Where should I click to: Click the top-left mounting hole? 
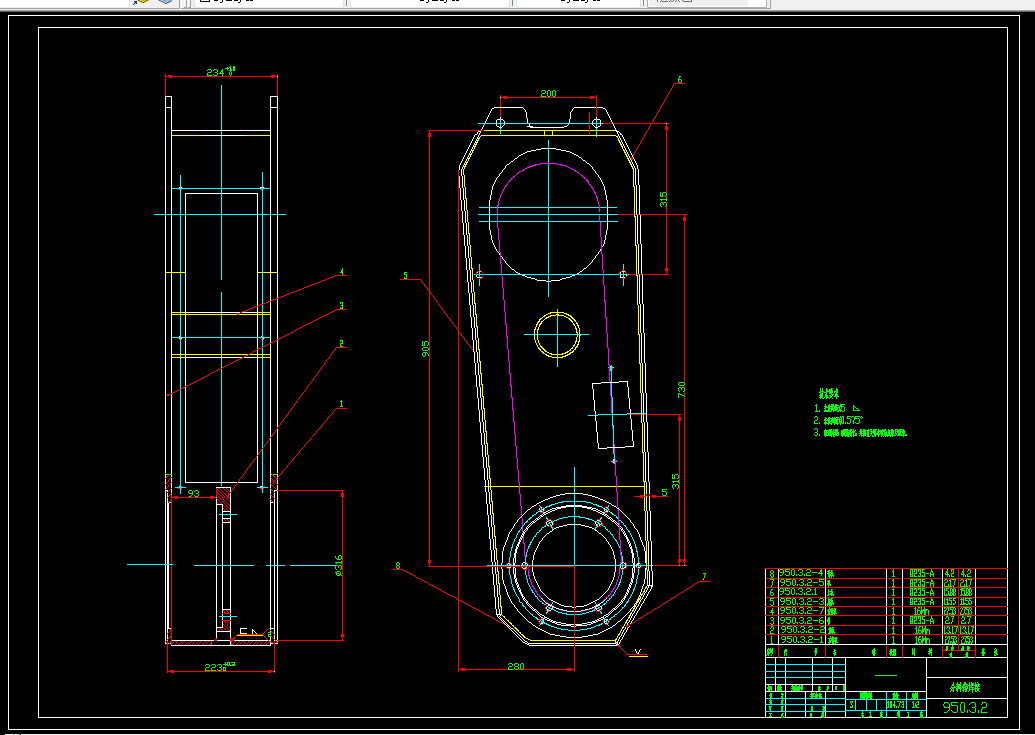click(500, 123)
